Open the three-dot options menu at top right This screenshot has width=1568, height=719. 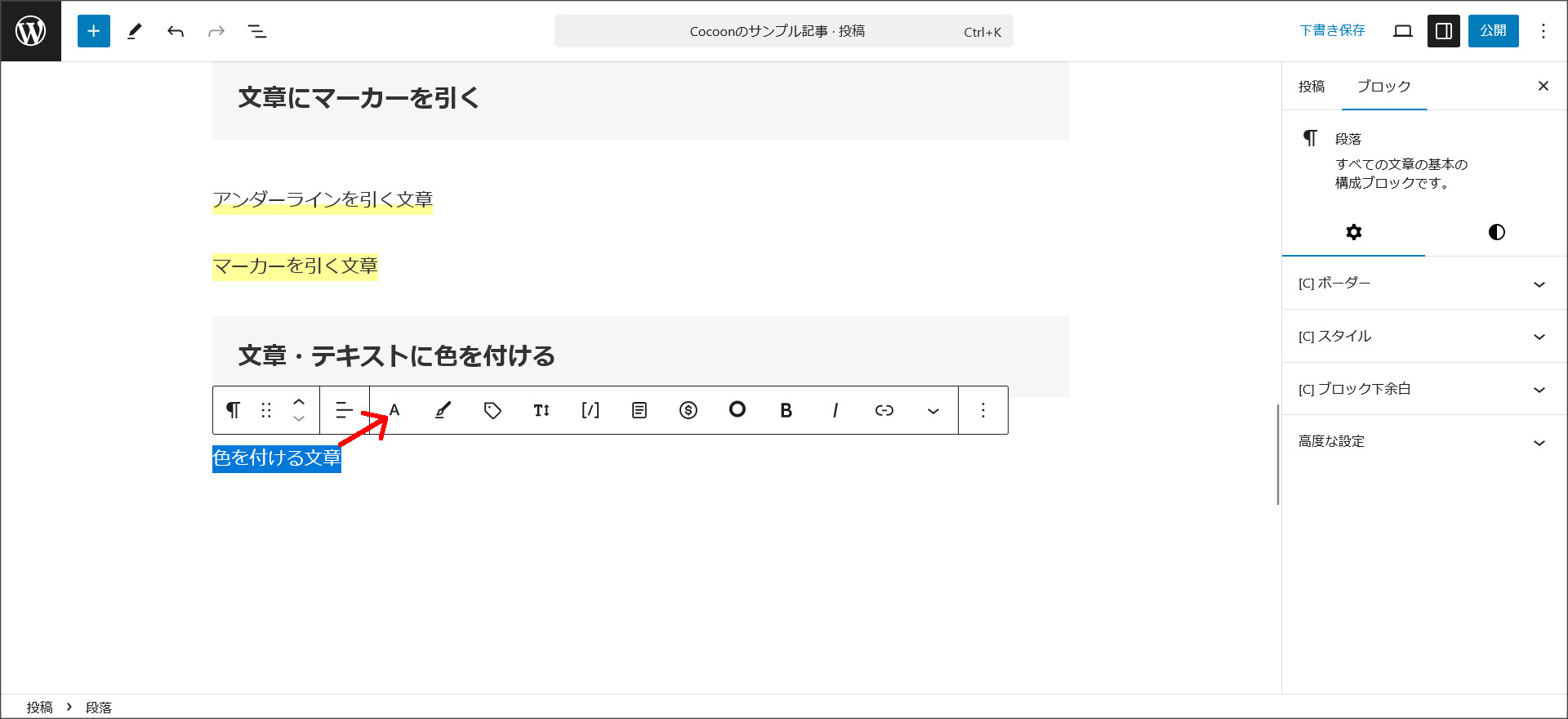tap(1543, 31)
